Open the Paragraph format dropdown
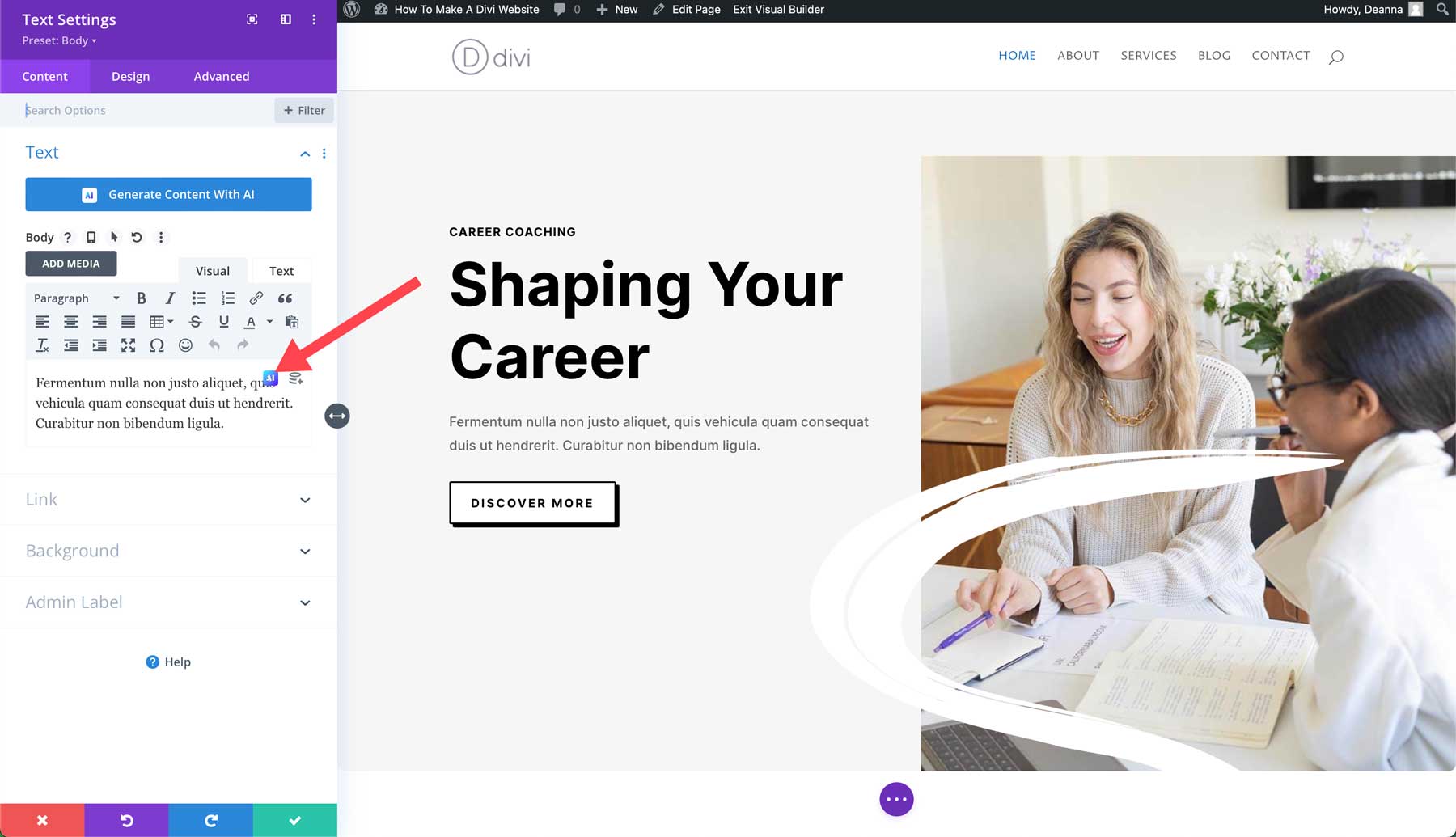The image size is (1456, 837). pos(77,298)
